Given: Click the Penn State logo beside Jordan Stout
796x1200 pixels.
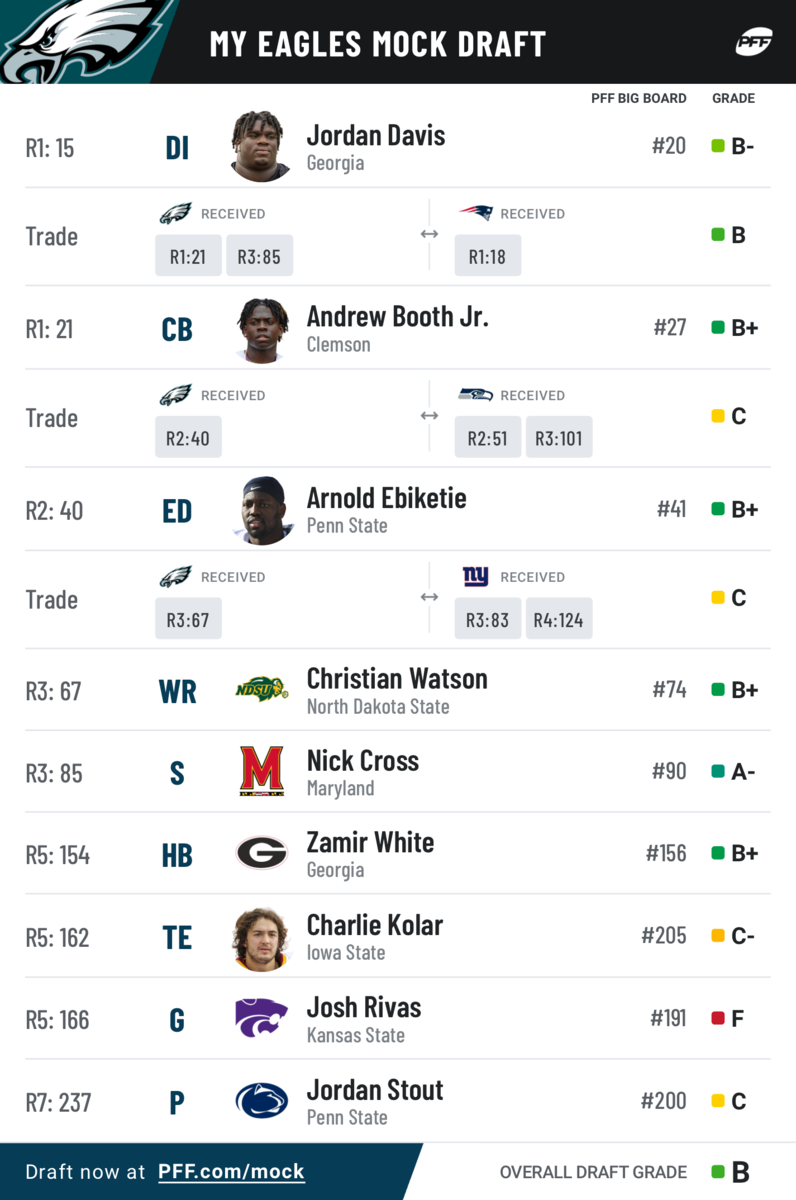Looking at the screenshot, I should pyautogui.click(x=262, y=1100).
